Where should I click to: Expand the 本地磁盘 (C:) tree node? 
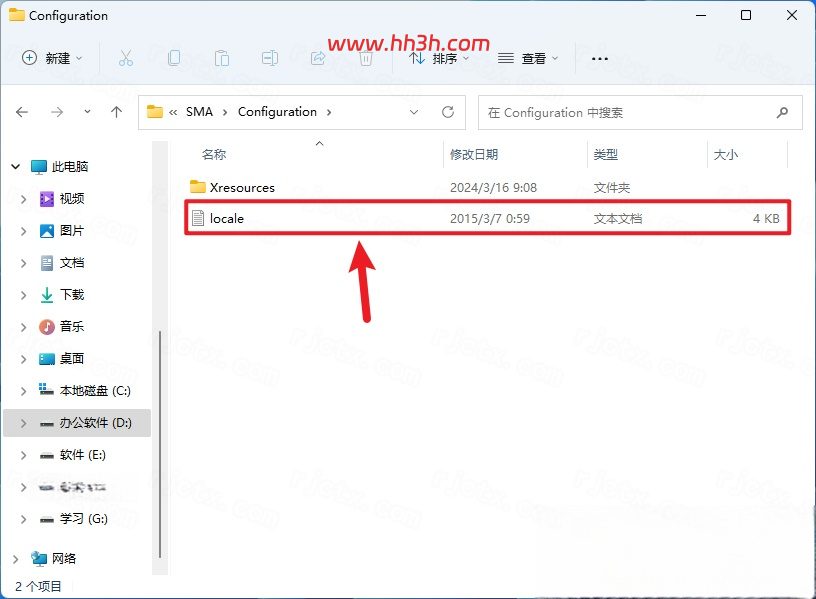[23, 391]
